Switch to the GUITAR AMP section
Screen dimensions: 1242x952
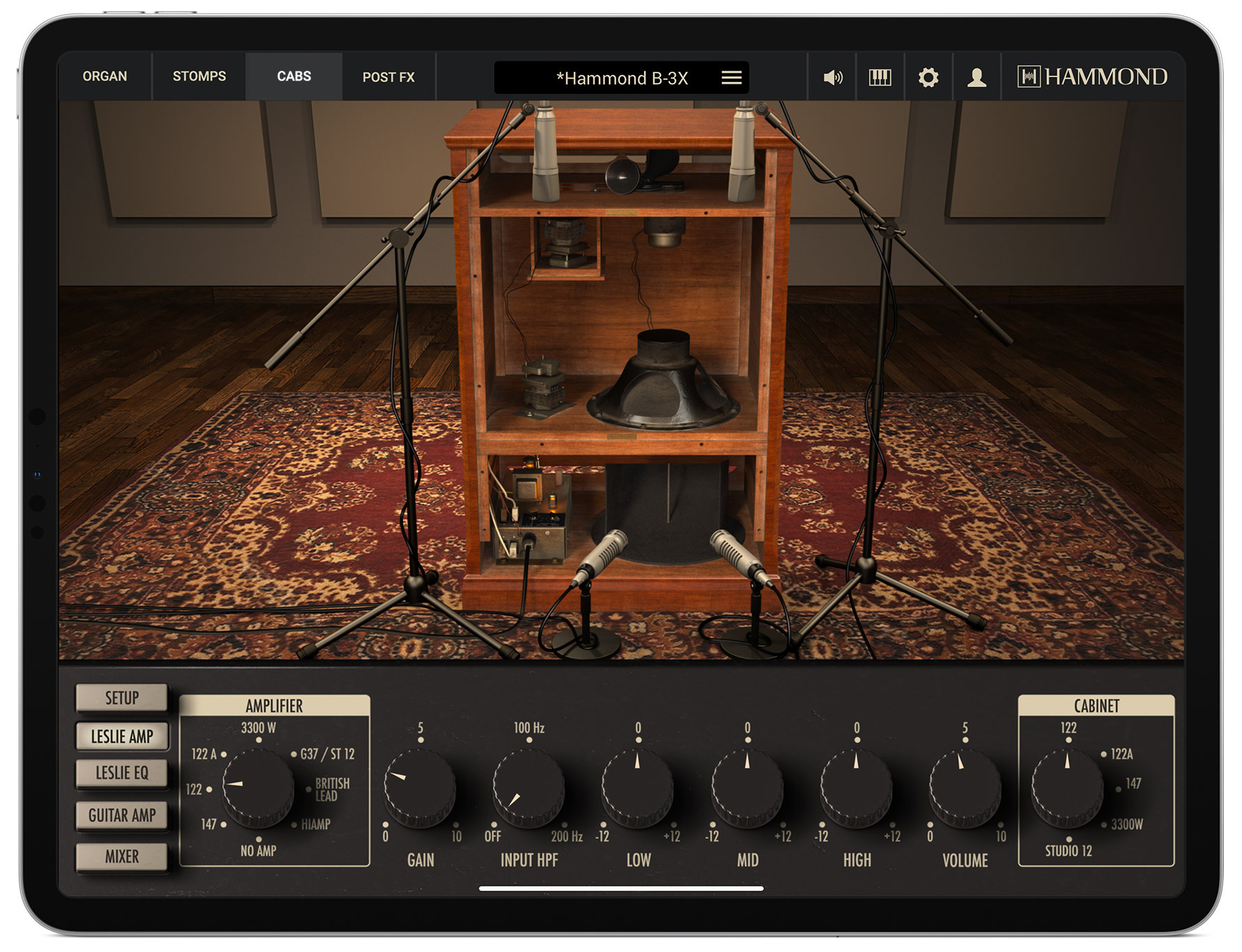click(x=123, y=815)
